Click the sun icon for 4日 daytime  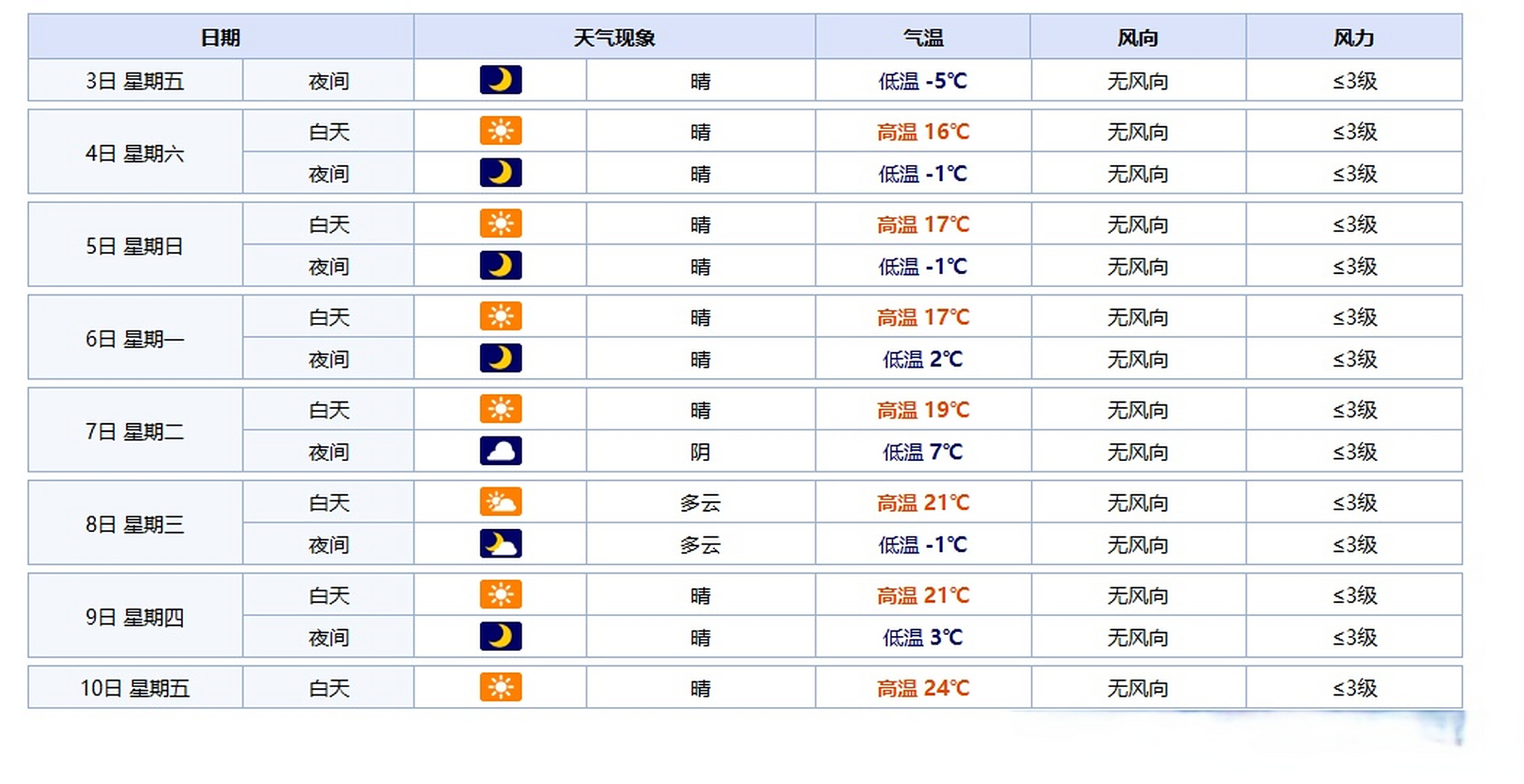click(x=501, y=130)
